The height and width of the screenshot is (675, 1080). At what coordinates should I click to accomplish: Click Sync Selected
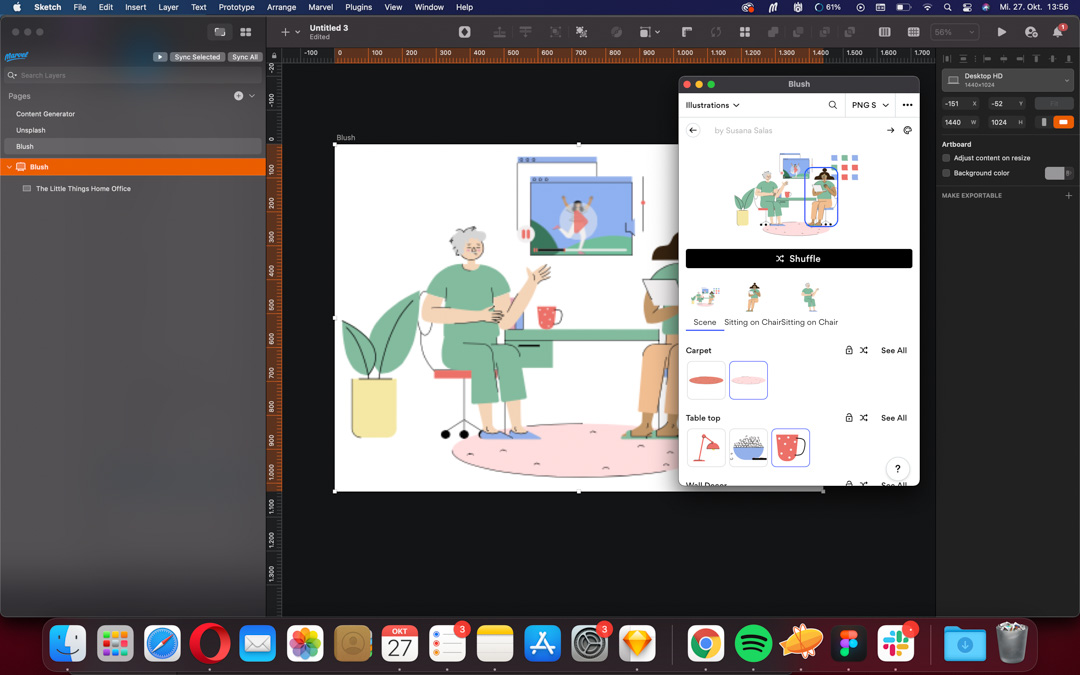pyautogui.click(x=197, y=57)
